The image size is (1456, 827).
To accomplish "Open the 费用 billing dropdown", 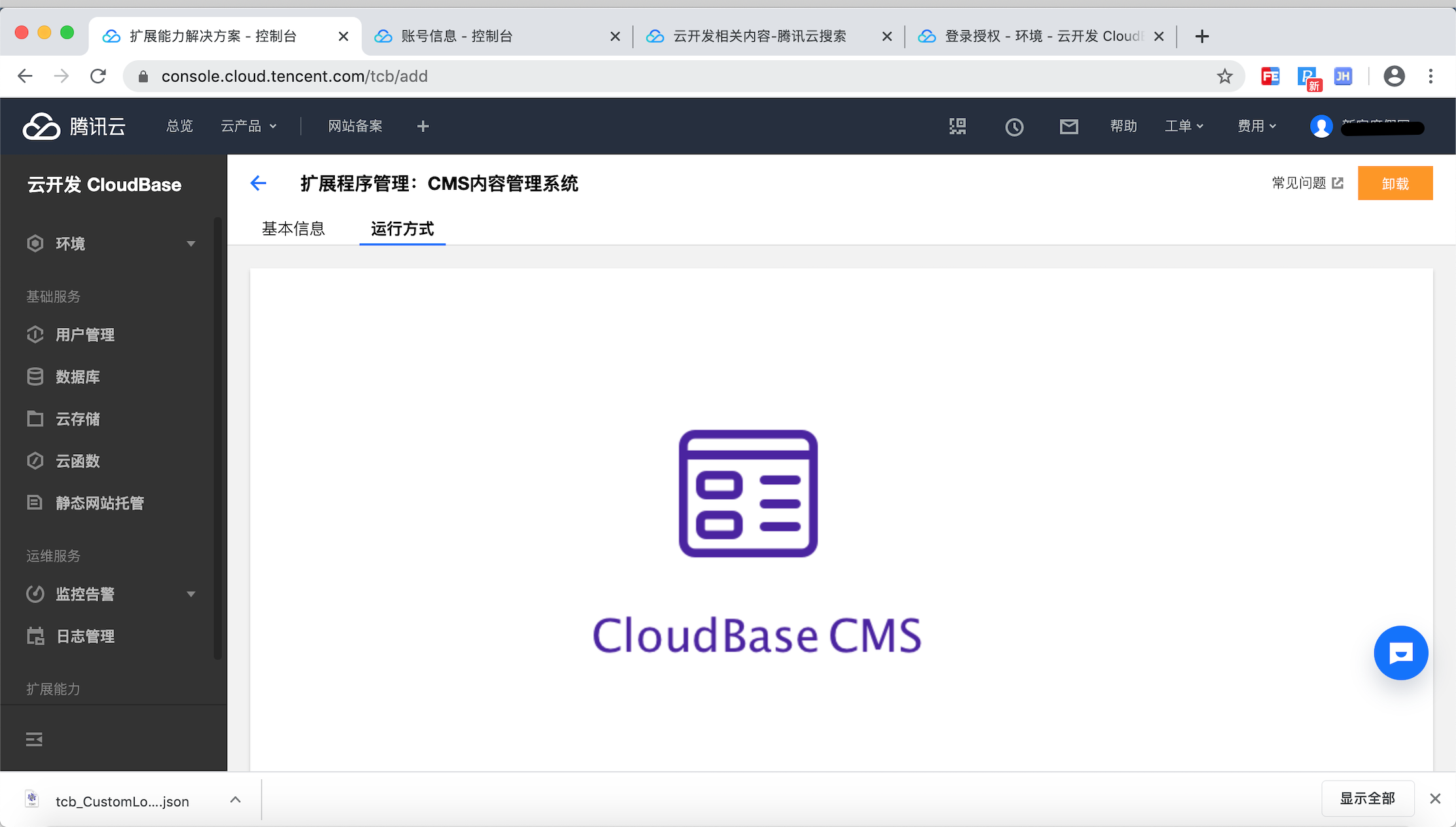I will tap(1257, 126).
